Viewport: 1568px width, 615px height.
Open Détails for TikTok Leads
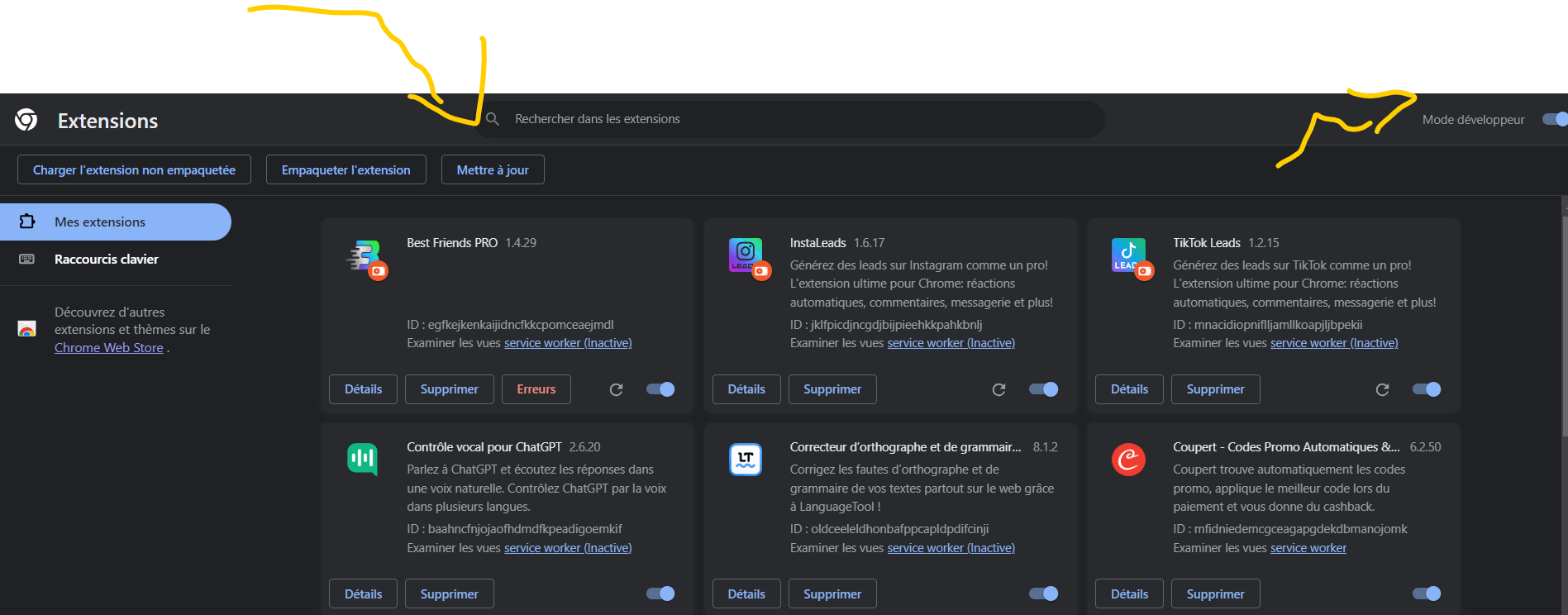point(1129,389)
